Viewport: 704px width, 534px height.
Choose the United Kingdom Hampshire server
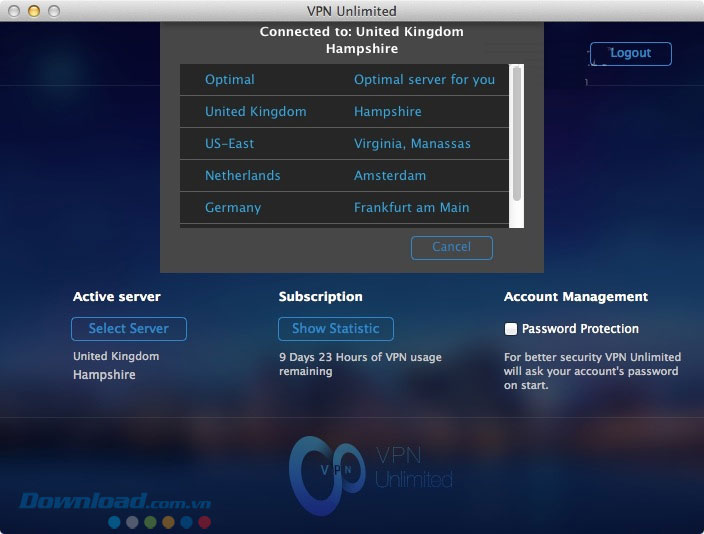[x=344, y=111]
